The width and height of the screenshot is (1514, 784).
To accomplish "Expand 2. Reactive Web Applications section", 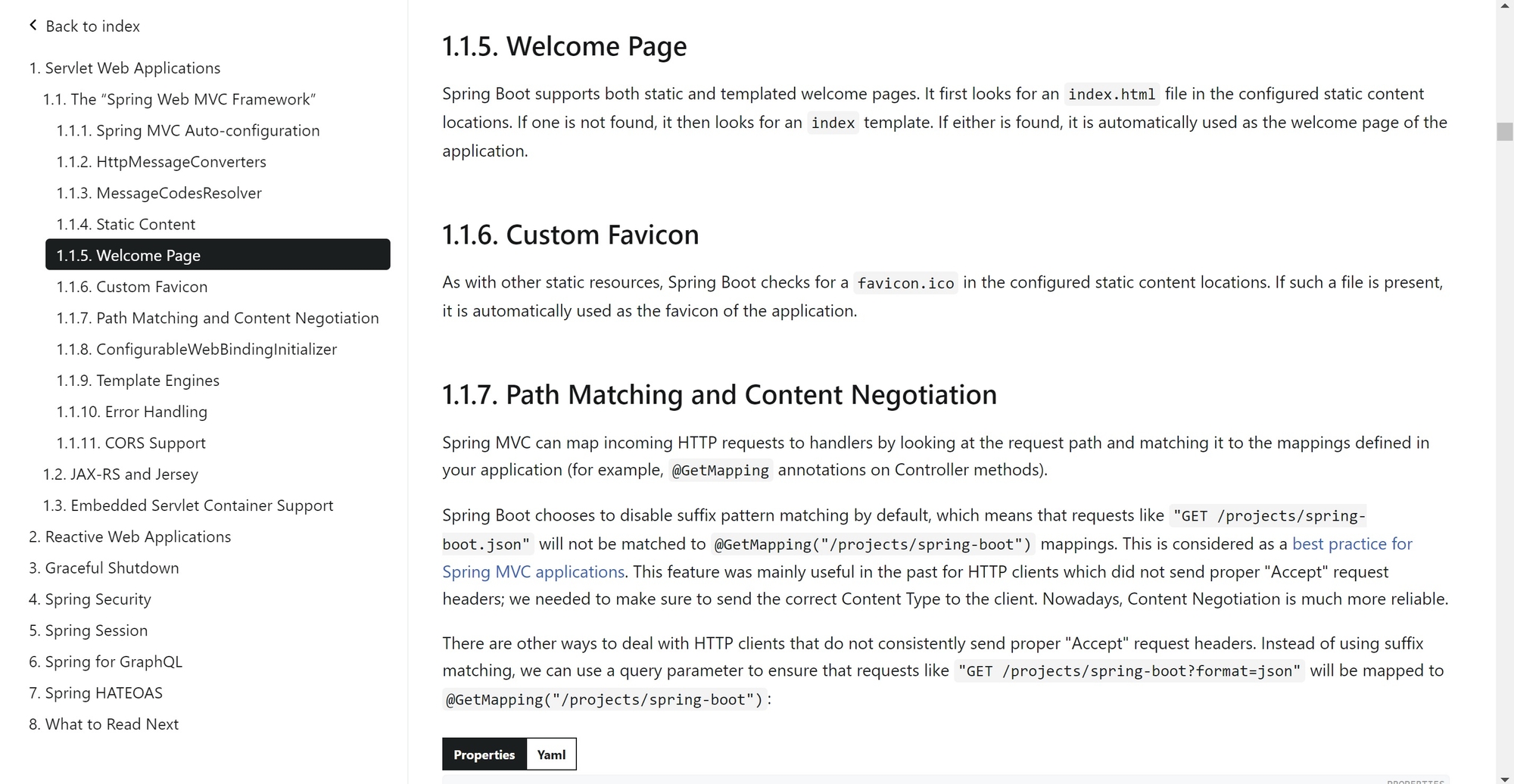I will 130,537.
